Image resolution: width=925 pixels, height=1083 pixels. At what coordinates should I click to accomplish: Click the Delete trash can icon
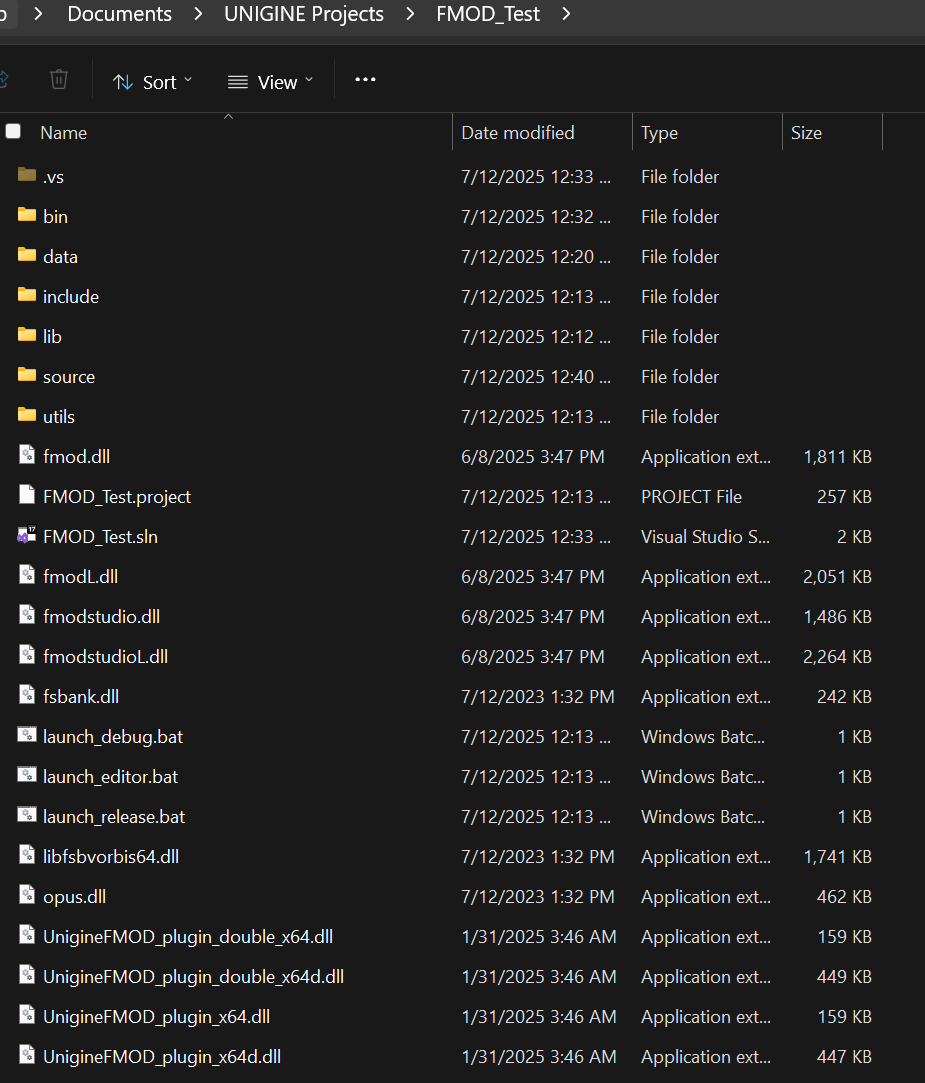click(59, 80)
